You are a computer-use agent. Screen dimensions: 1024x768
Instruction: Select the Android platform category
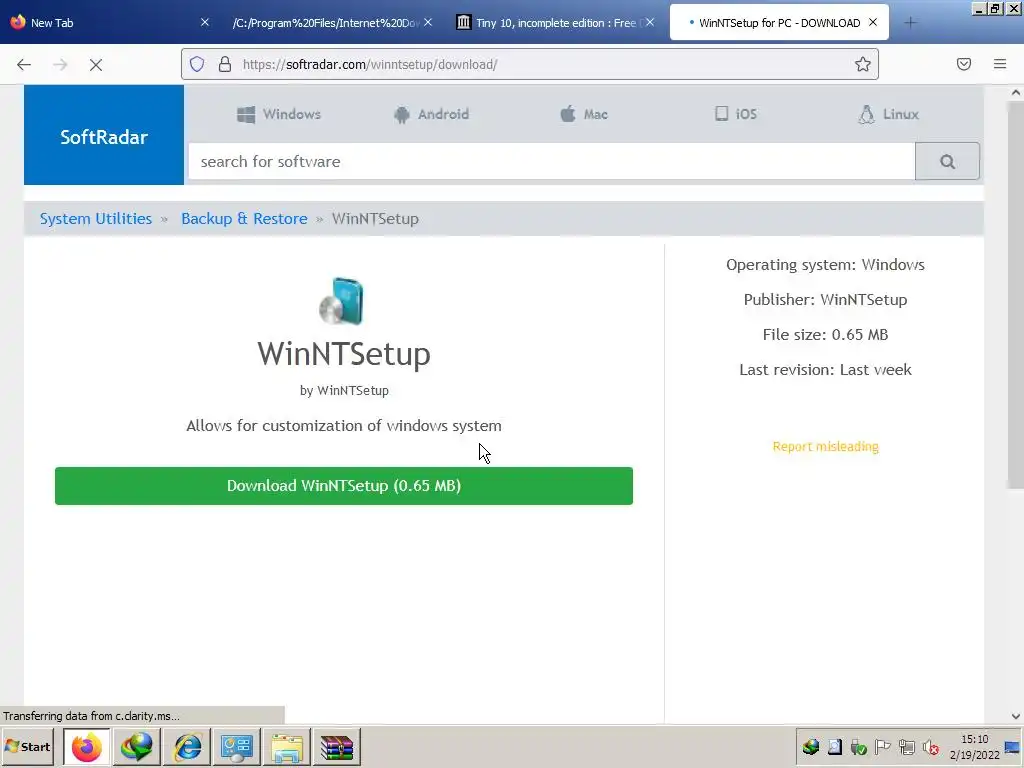[431, 114]
